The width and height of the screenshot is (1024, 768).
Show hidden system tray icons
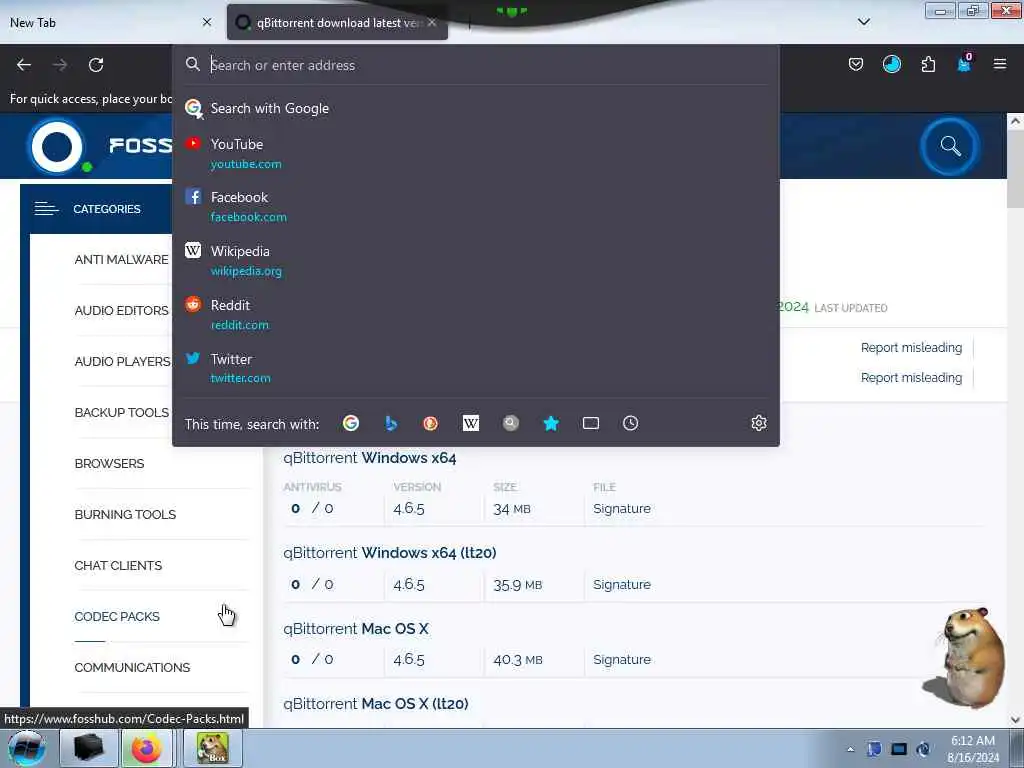point(850,750)
